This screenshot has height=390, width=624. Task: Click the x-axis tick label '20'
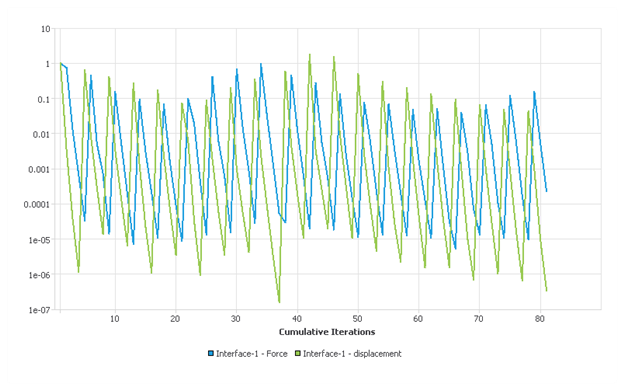coord(175,319)
